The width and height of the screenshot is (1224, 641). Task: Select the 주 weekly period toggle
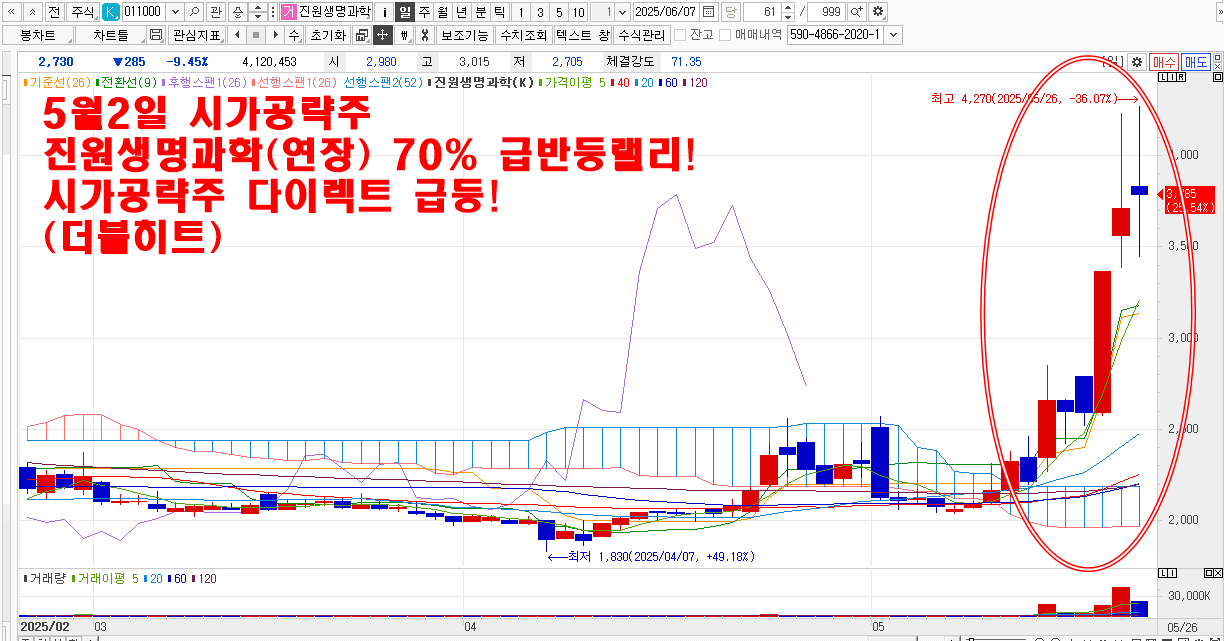click(x=424, y=12)
